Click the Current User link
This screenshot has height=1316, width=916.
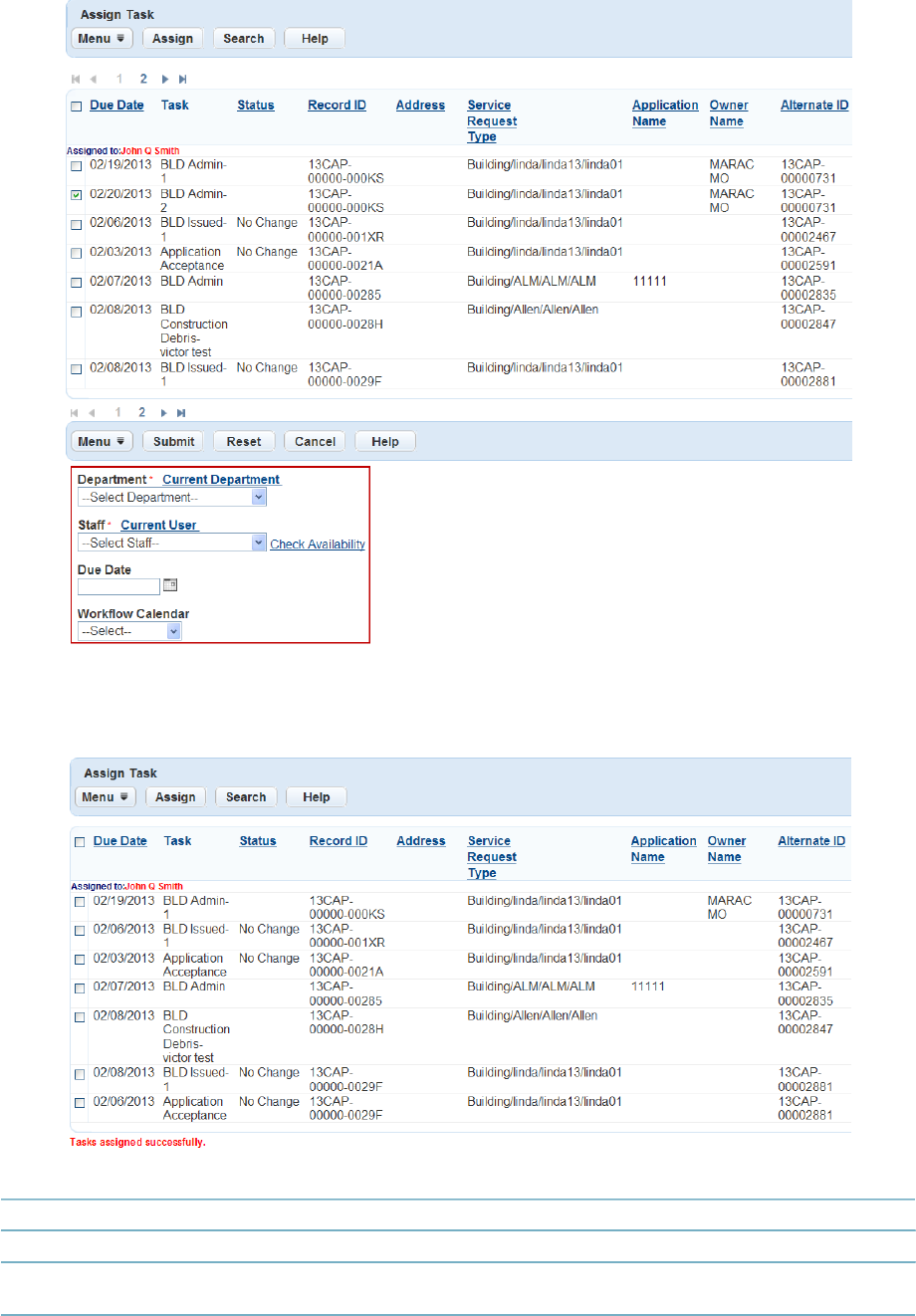click(159, 526)
